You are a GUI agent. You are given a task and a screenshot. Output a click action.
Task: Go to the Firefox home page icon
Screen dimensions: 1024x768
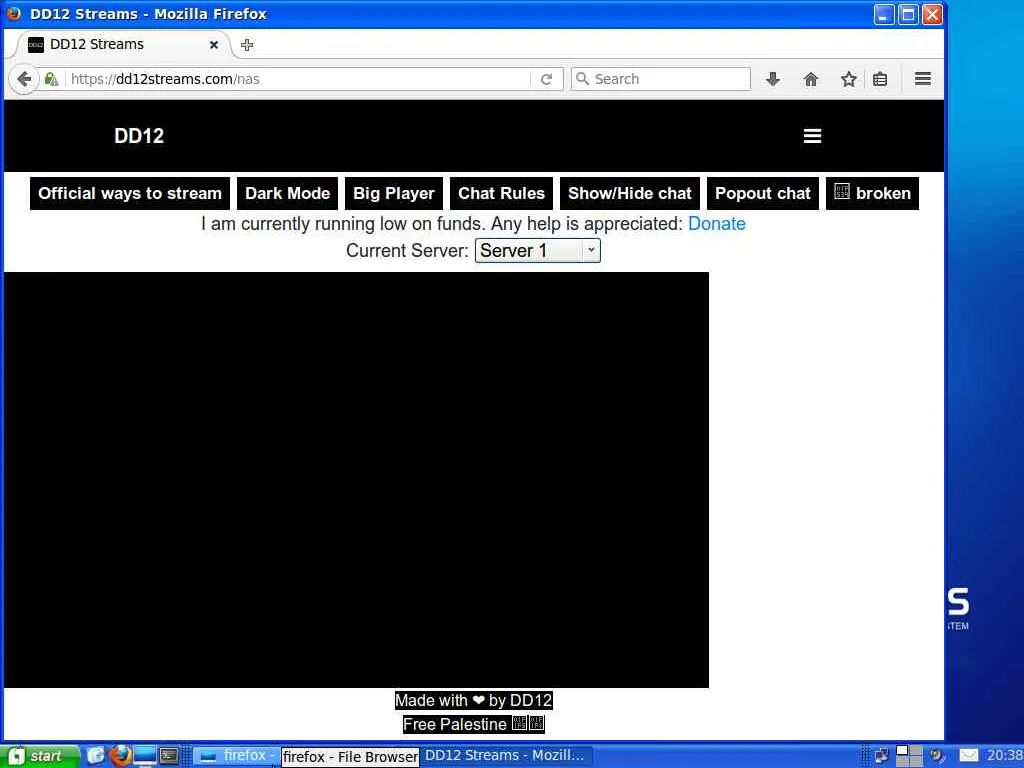pos(810,79)
